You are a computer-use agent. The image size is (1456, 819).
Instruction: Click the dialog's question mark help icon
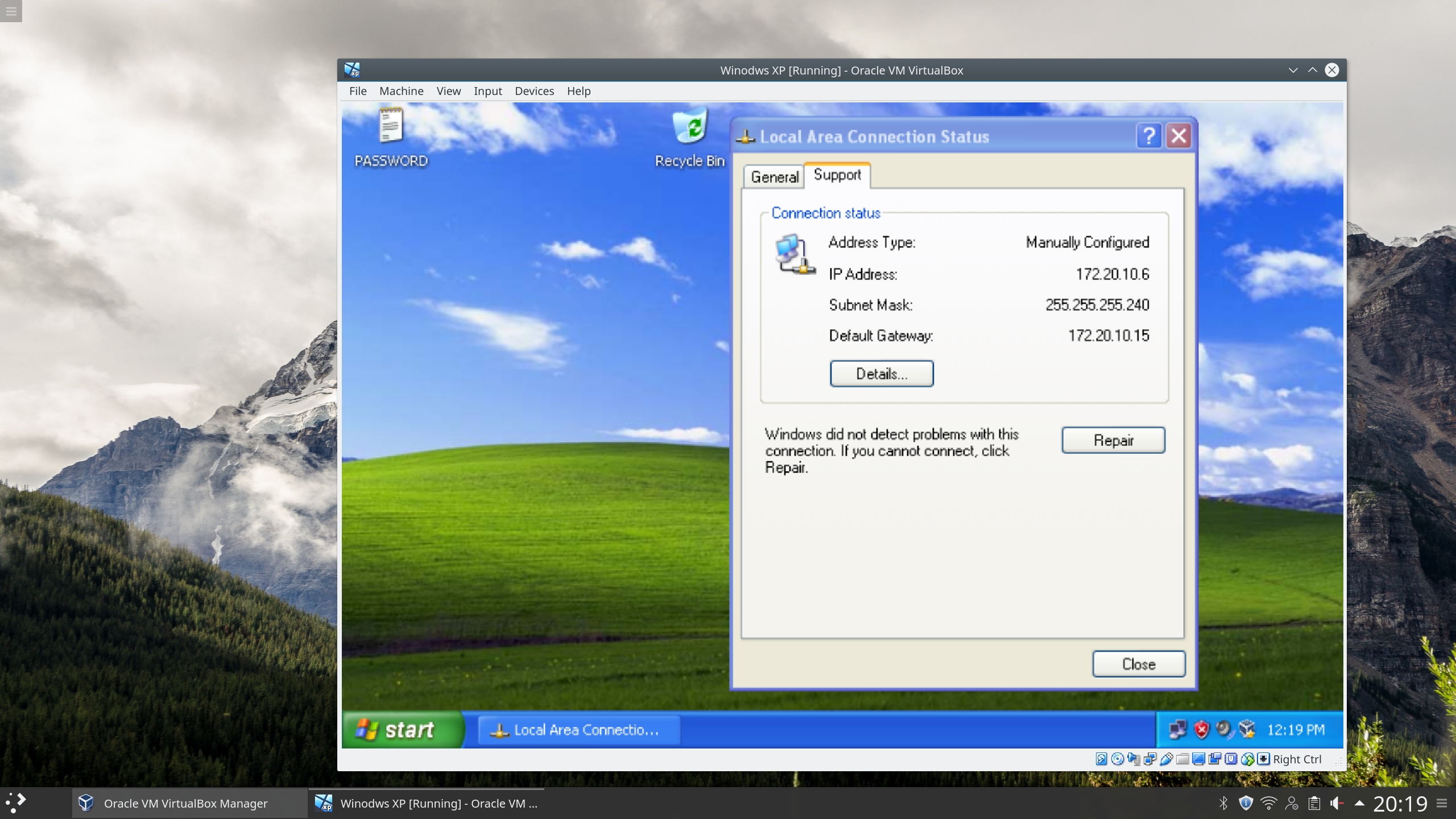[1149, 136]
